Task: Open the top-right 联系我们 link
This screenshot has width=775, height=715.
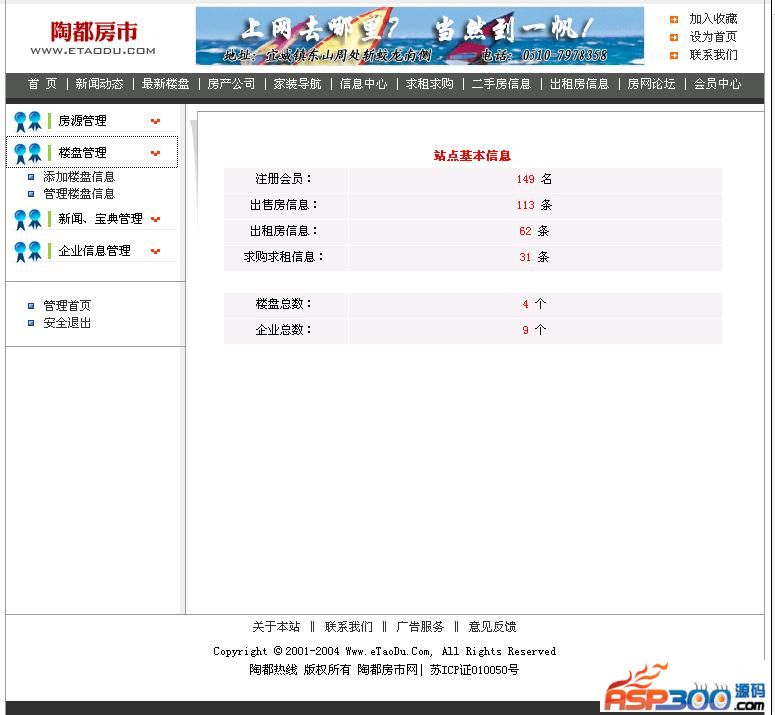Action: (x=713, y=55)
